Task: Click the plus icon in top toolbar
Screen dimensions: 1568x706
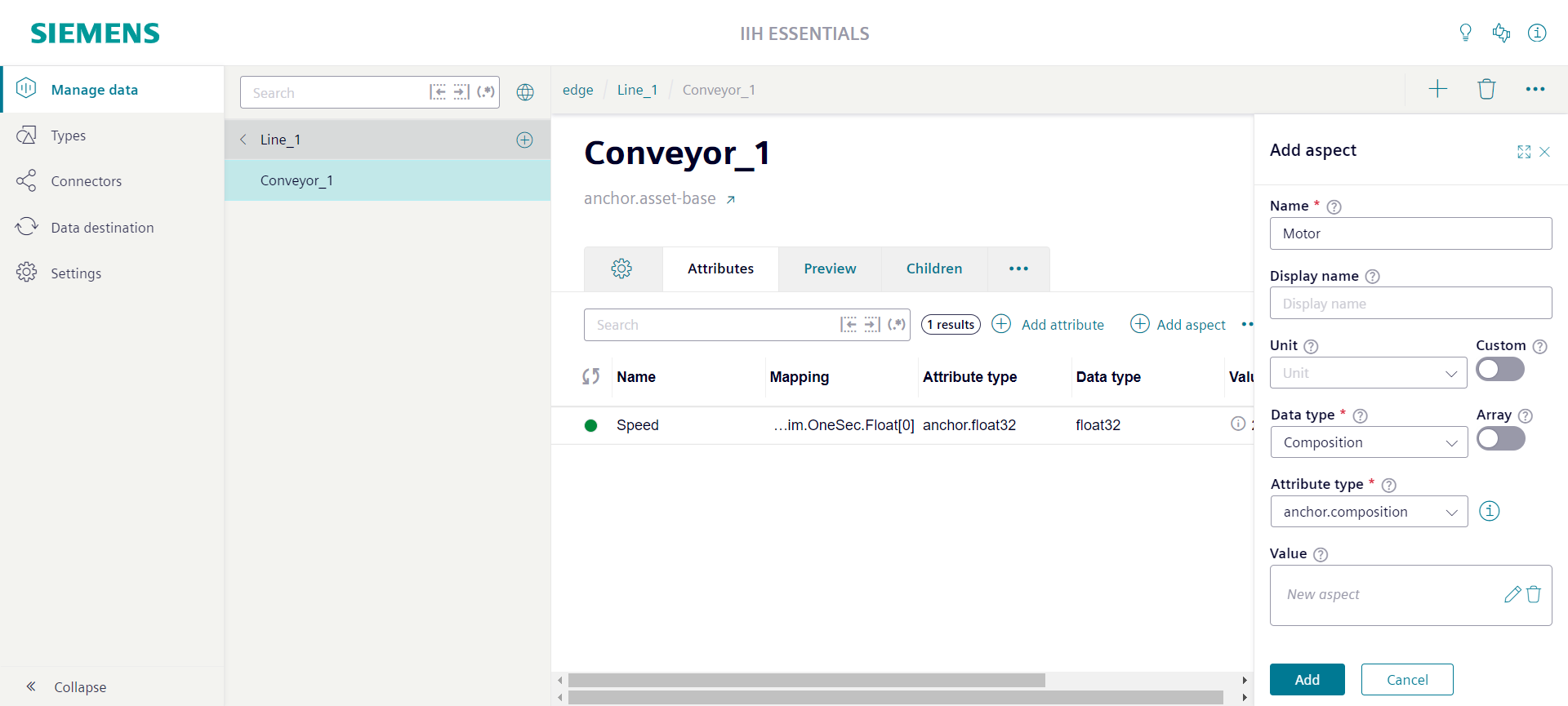Action: click(x=1437, y=89)
